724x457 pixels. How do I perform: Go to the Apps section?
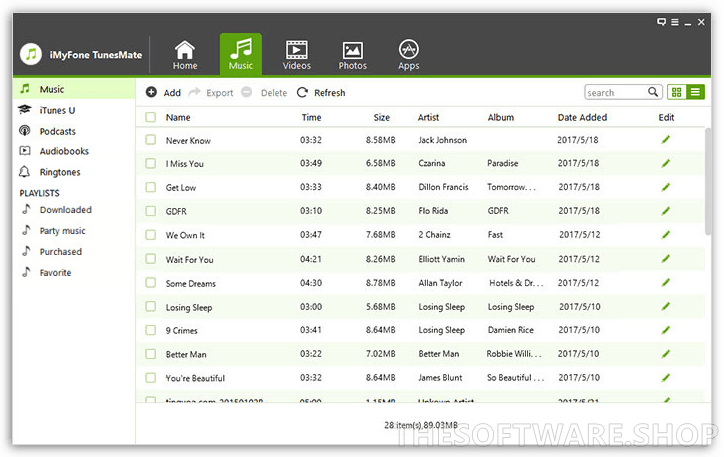coord(408,54)
